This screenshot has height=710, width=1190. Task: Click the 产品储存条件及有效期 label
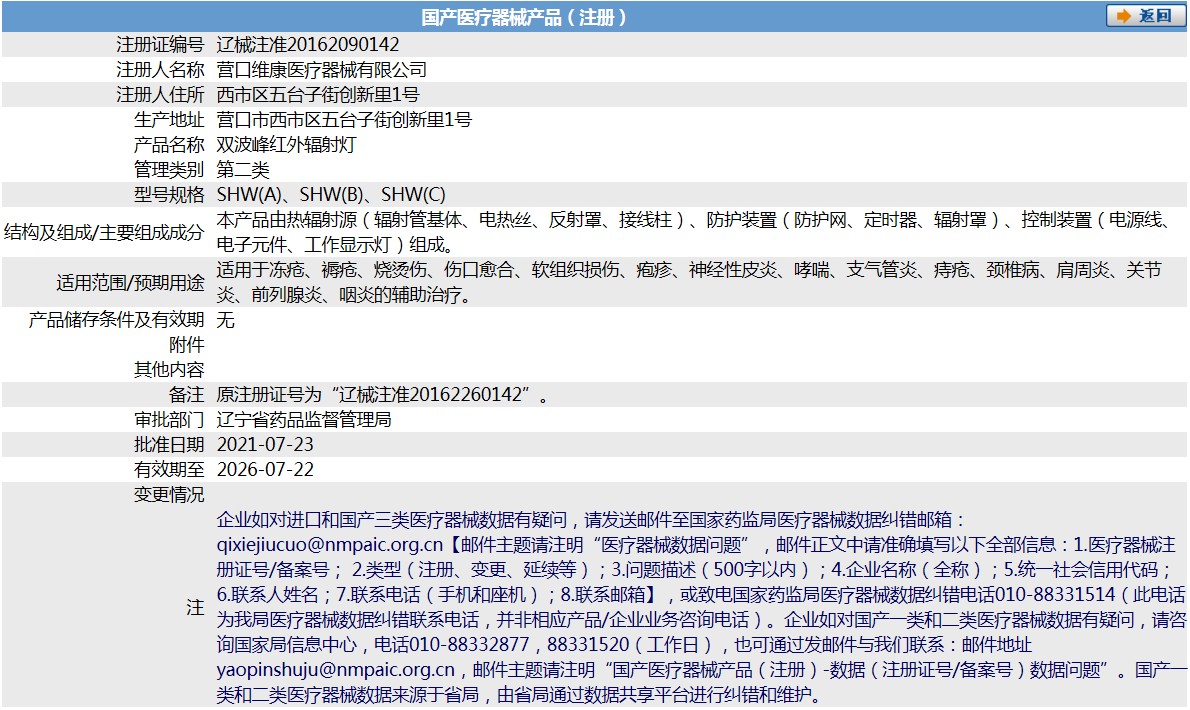pyautogui.click(x=116, y=320)
